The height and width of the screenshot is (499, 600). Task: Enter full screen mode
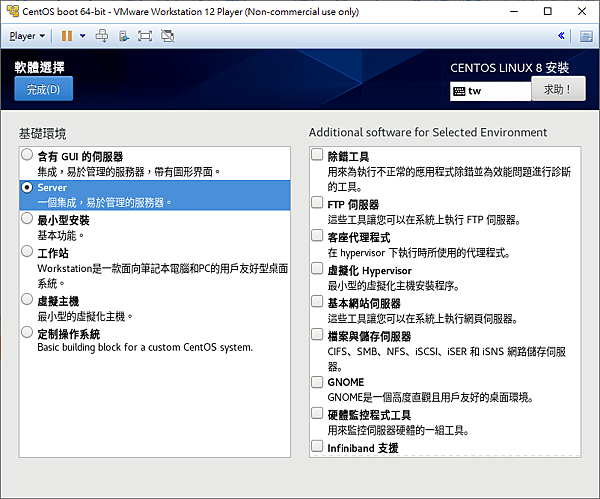coord(145,36)
